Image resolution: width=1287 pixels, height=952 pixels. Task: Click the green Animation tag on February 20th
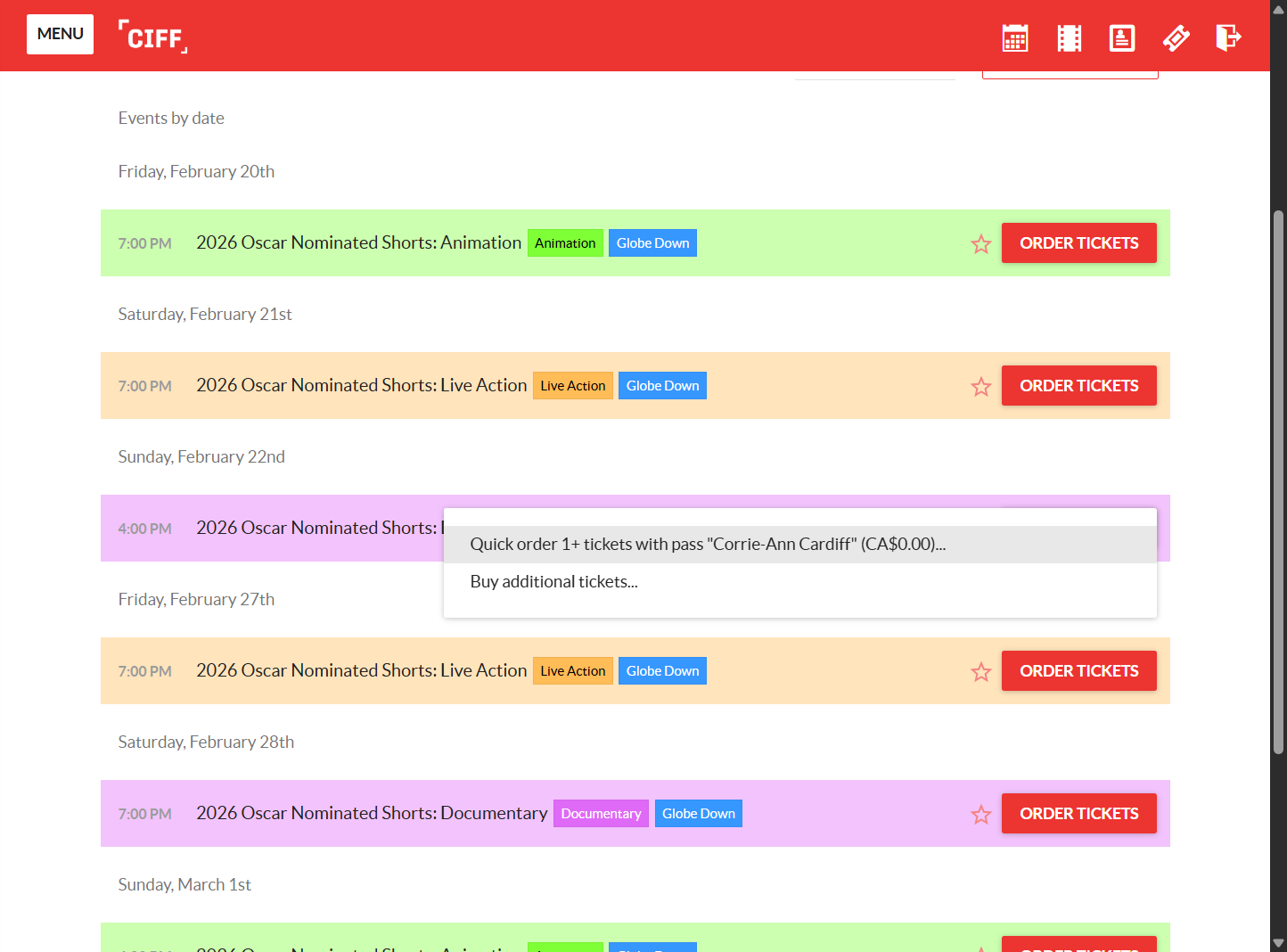click(x=565, y=243)
